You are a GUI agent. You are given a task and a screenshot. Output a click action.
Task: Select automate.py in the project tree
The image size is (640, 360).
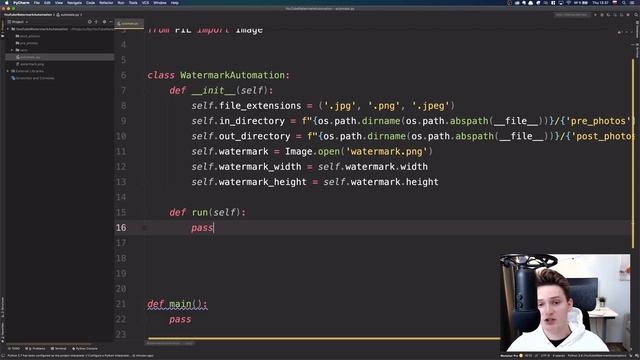[x=28, y=57]
